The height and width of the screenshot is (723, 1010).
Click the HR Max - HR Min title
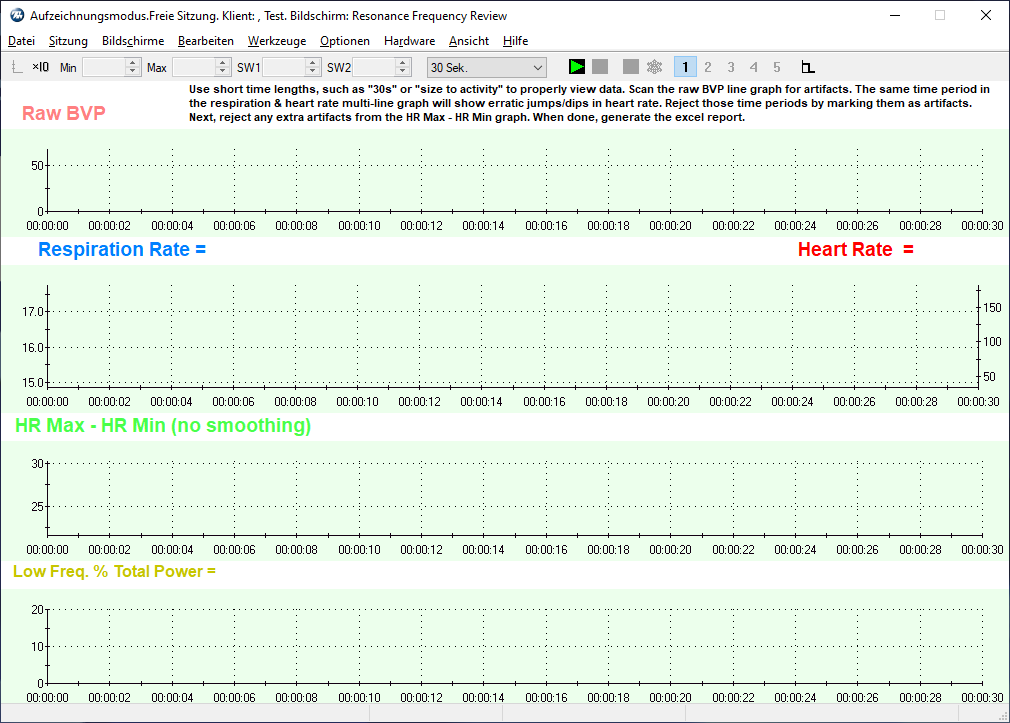pyautogui.click(x=163, y=425)
